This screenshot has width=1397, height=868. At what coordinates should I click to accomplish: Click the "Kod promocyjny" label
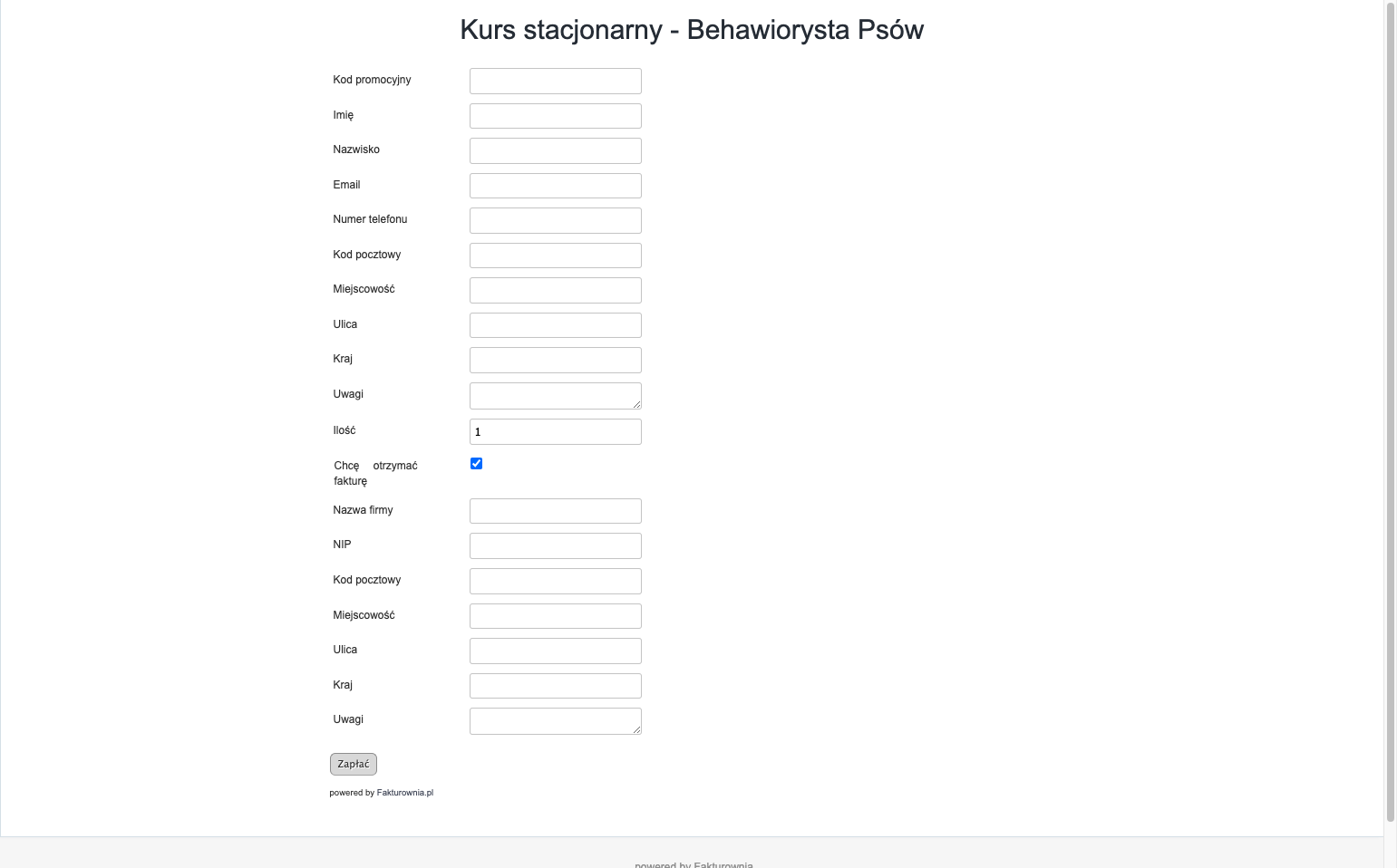point(372,80)
